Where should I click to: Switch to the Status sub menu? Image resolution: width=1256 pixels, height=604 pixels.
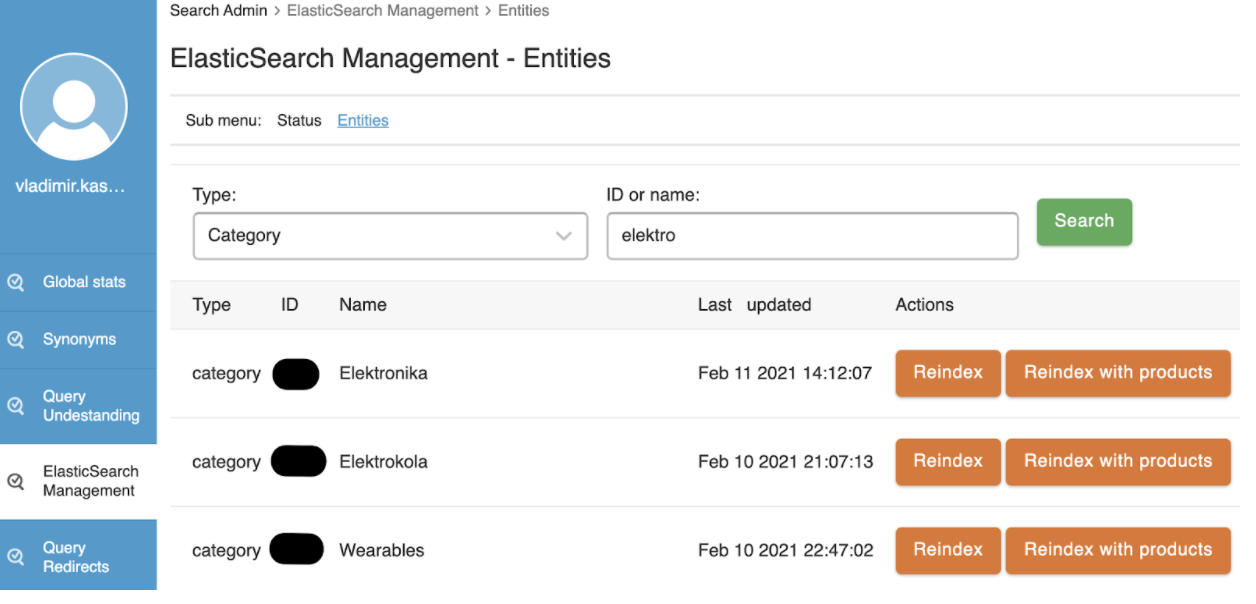[299, 121]
